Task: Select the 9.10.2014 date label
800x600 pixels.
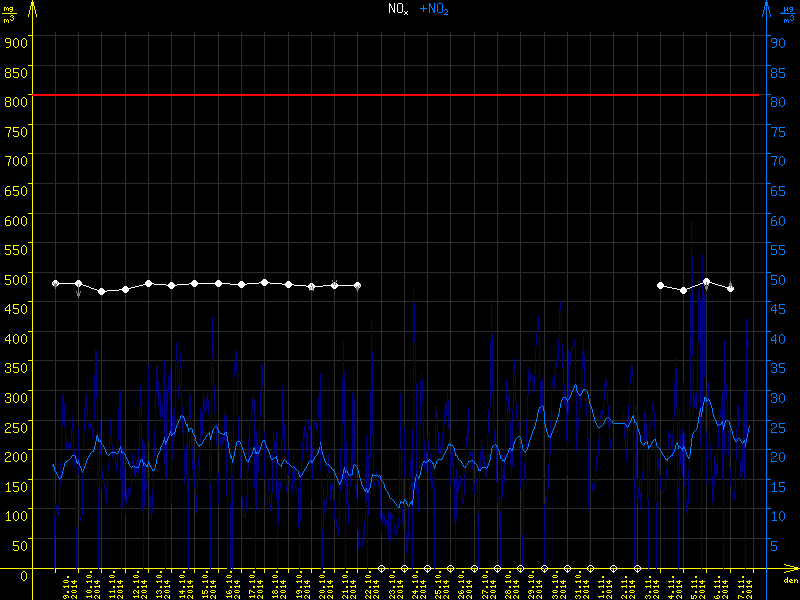Action: tap(68, 587)
